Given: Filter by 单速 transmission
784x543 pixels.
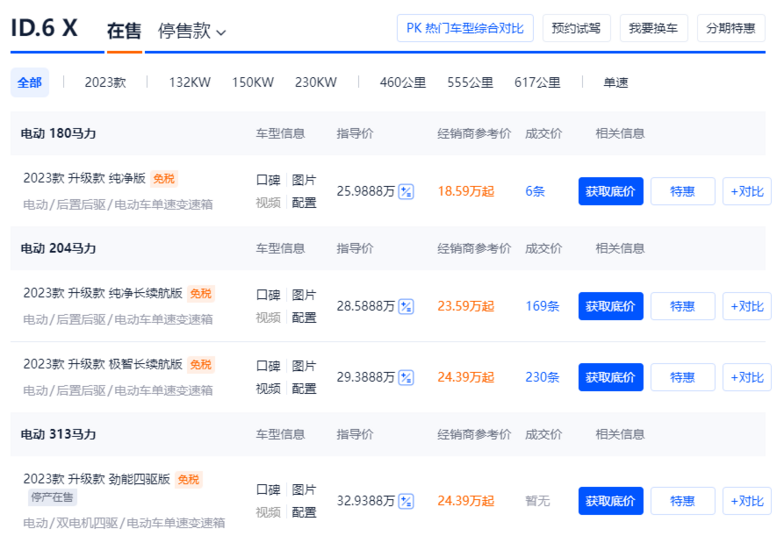Looking at the screenshot, I should pyautogui.click(x=616, y=82).
